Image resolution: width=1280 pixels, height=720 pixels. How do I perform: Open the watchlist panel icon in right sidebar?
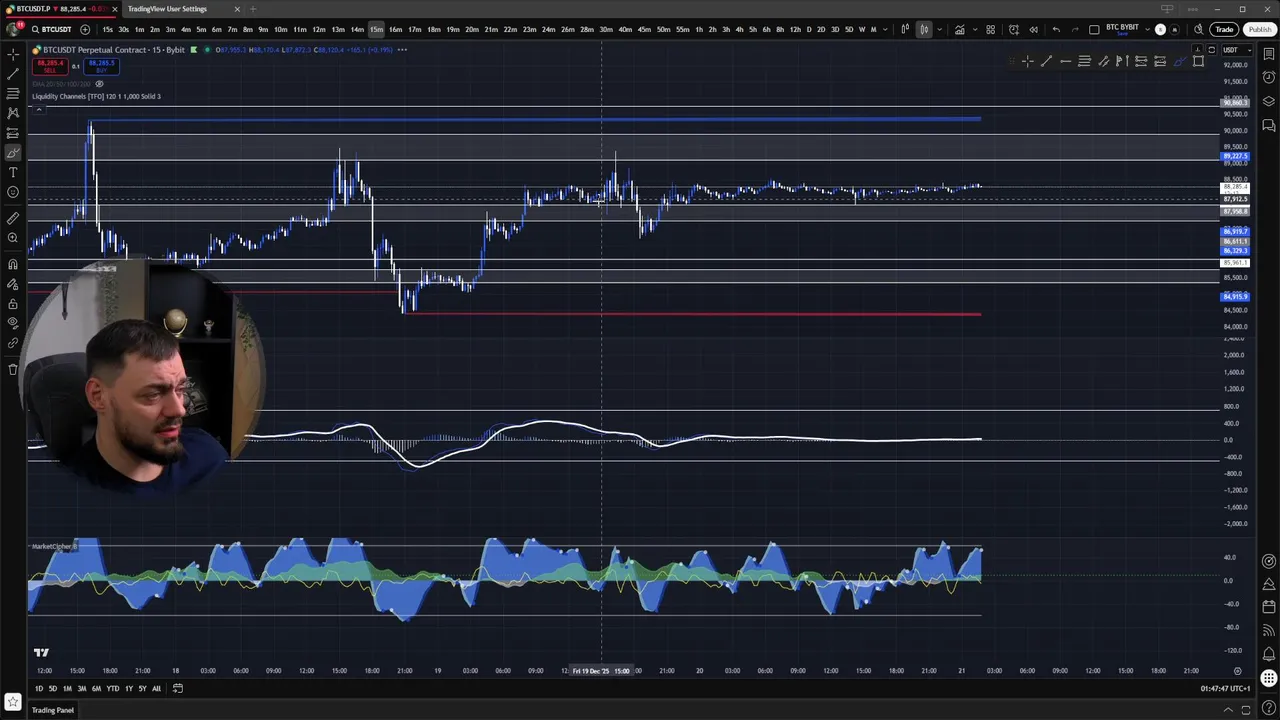1268,54
